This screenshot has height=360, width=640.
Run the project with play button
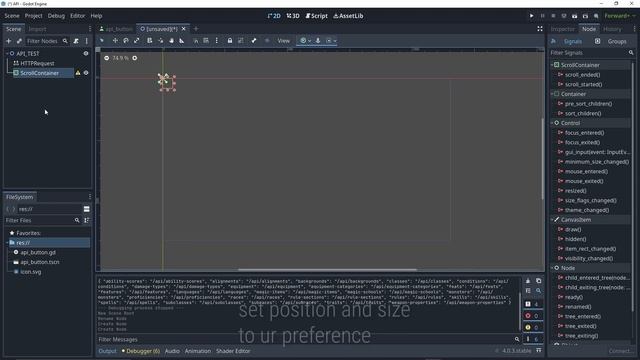[x=531, y=16]
